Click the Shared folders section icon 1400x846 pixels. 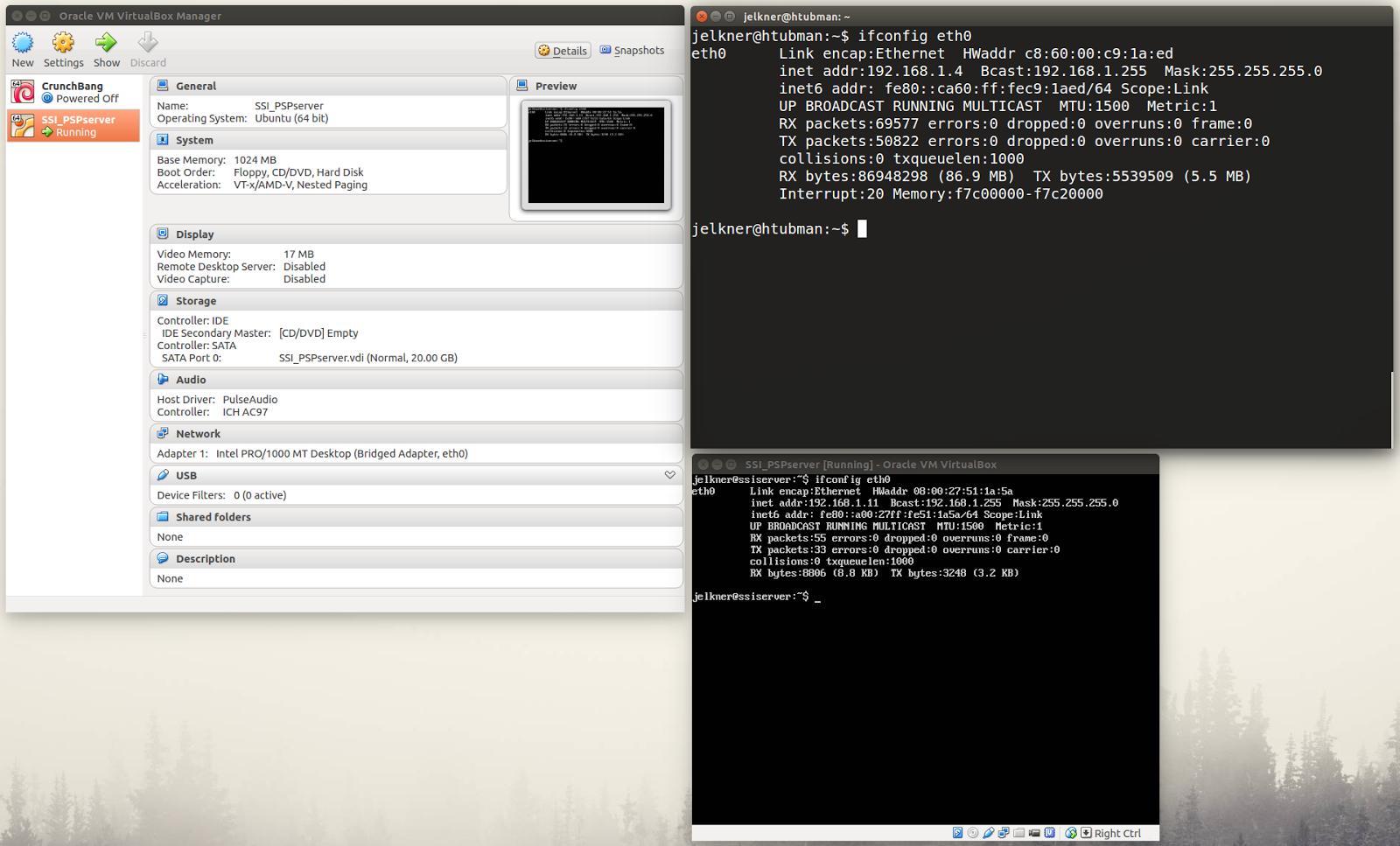pos(163,516)
